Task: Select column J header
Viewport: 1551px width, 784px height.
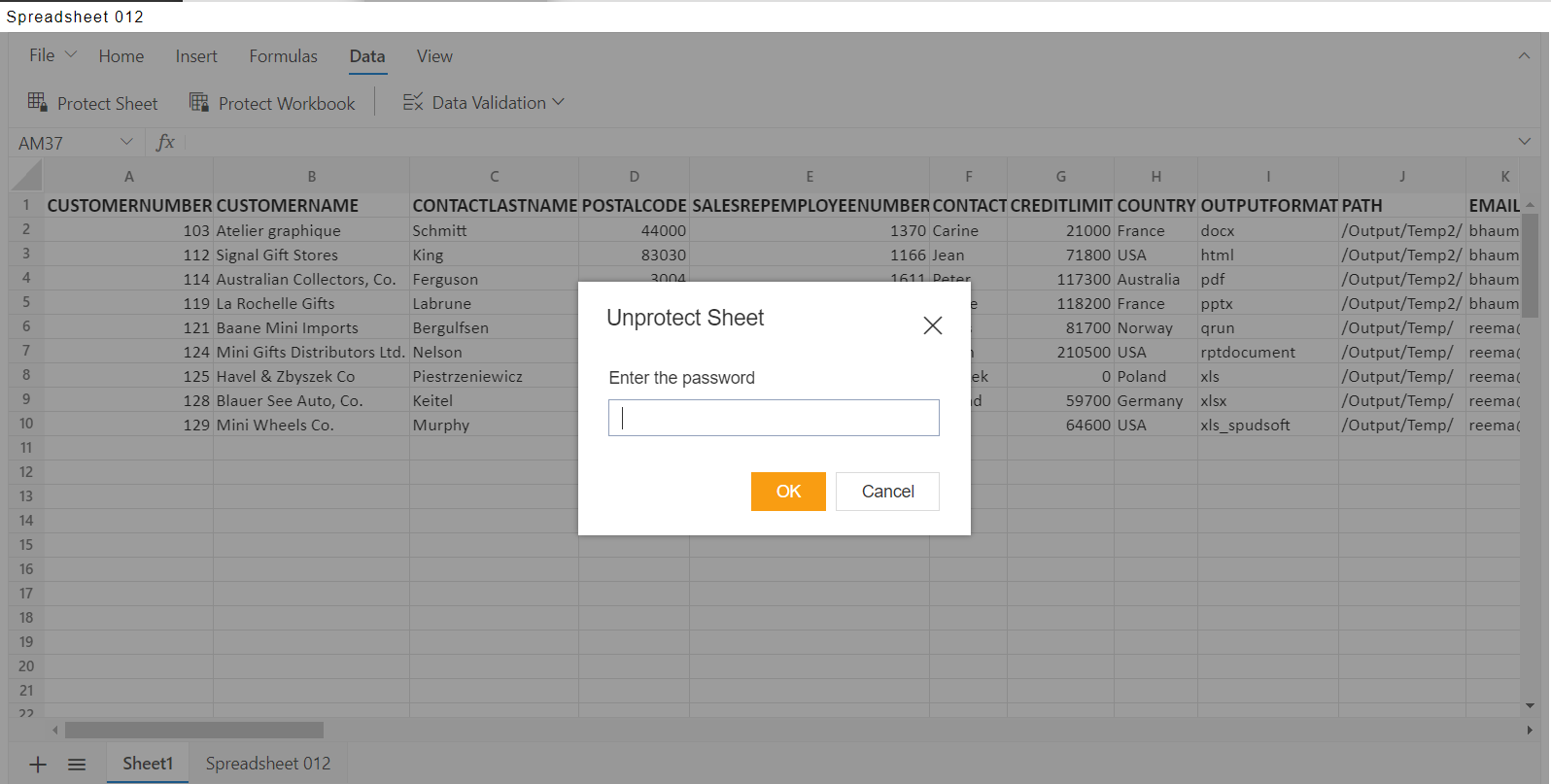Action: [1401, 176]
